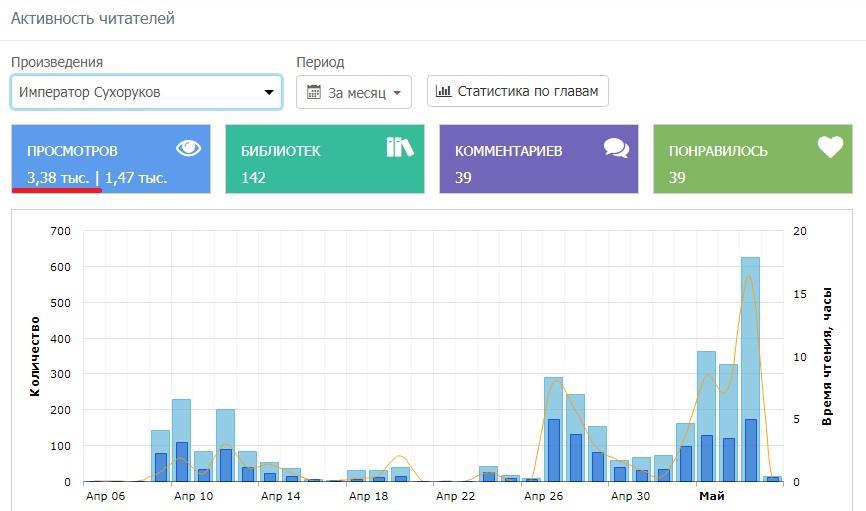Open the Произведения dropdown with Император Сухоруков
866x511 pixels.
tap(146, 92)
